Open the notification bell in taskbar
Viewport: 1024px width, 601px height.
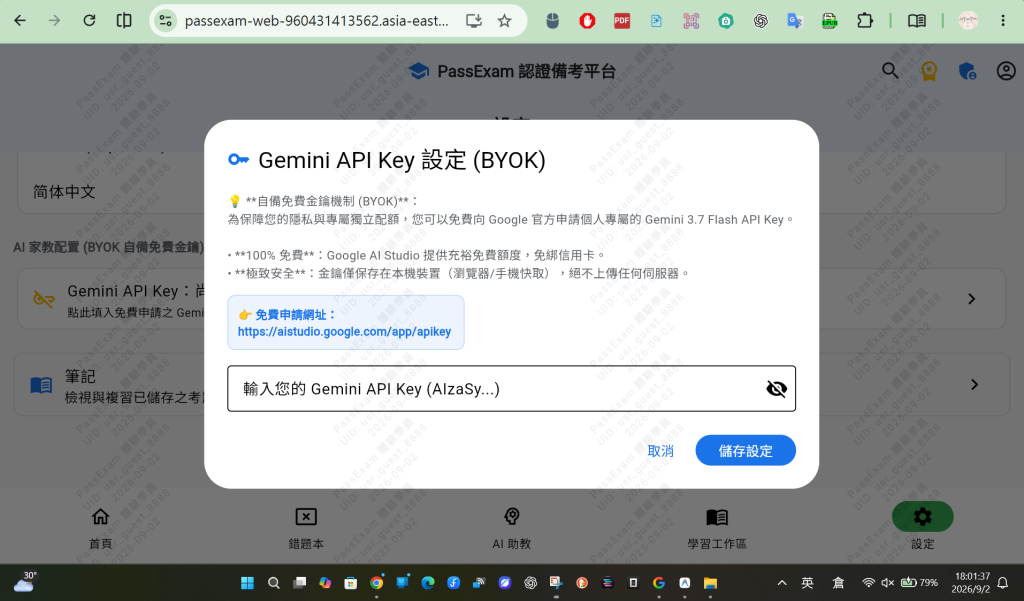[x=1003, y=583]
